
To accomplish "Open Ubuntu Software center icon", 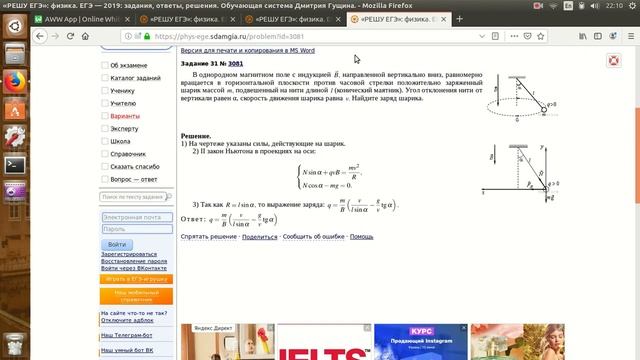I will tap(15, 109).
